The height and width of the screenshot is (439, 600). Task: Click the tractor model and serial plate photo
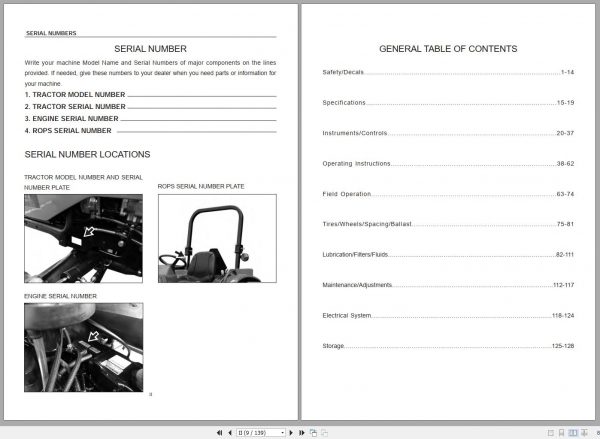[83, 238]
